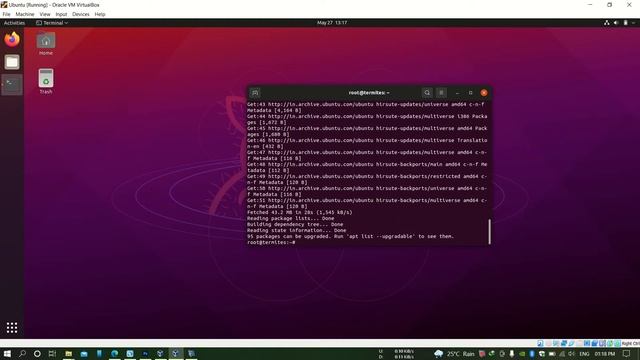Maximize the terminal window
This screenshot has width=640, height=360.
click(x=471, y=93)
